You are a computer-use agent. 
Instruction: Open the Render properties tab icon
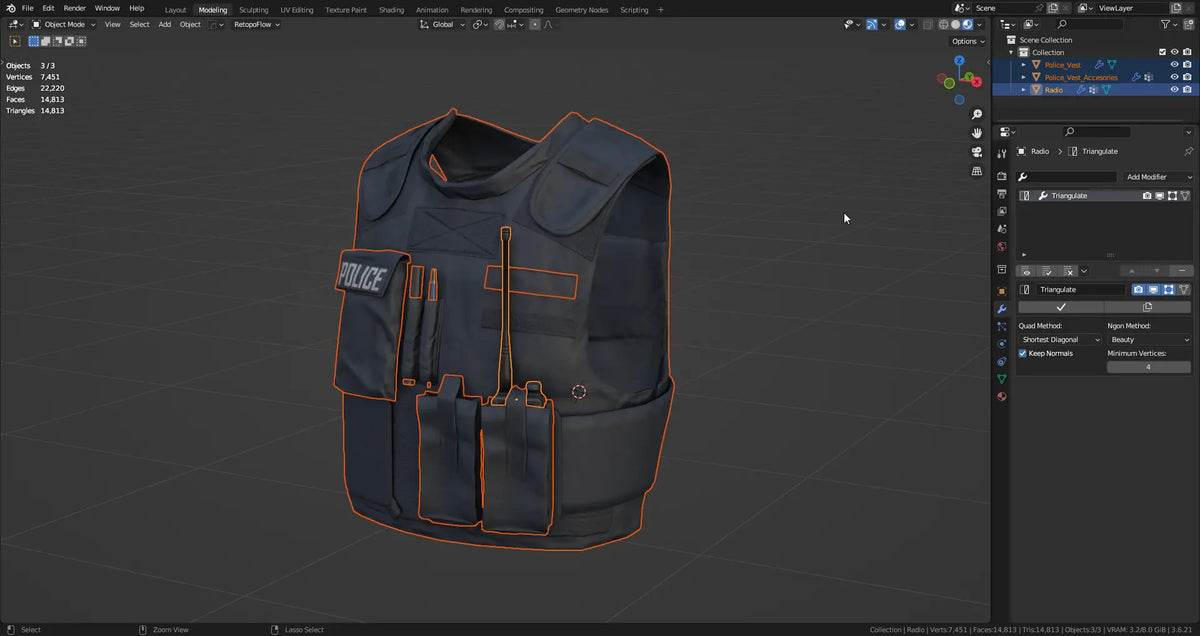[x=1002, y=177]
